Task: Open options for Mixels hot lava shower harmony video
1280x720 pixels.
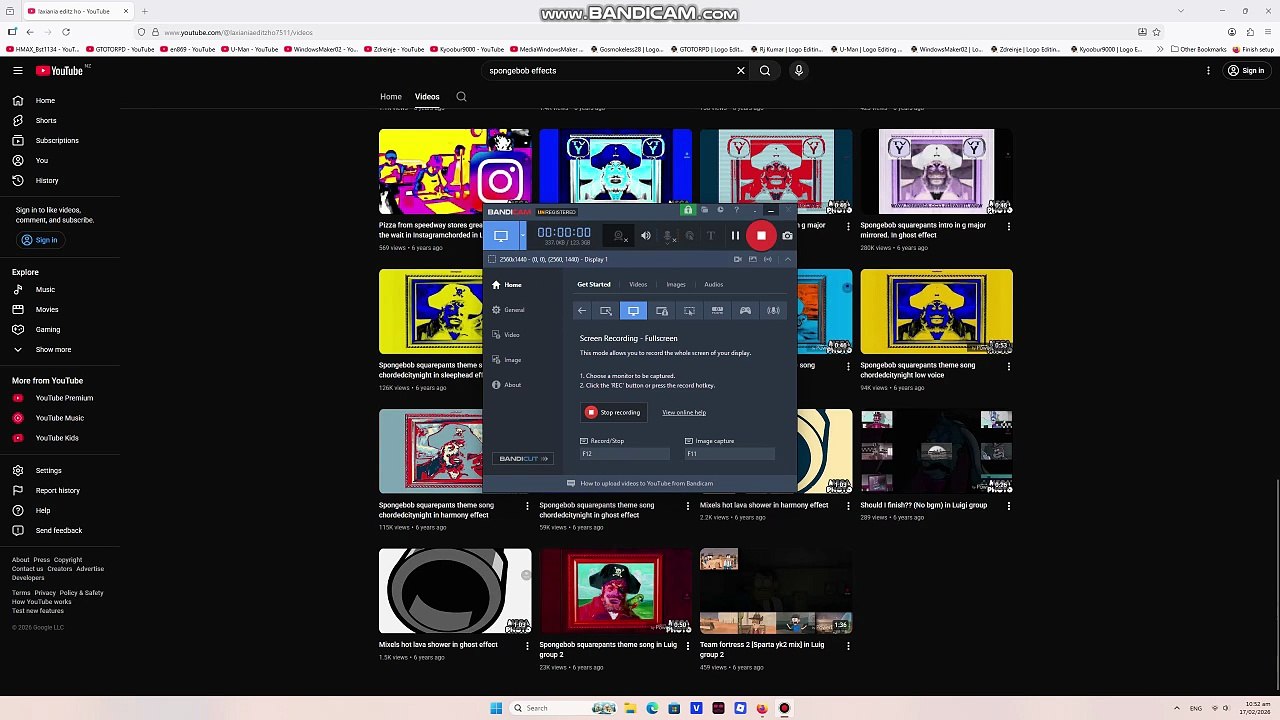Action: [x=848, y=507]
